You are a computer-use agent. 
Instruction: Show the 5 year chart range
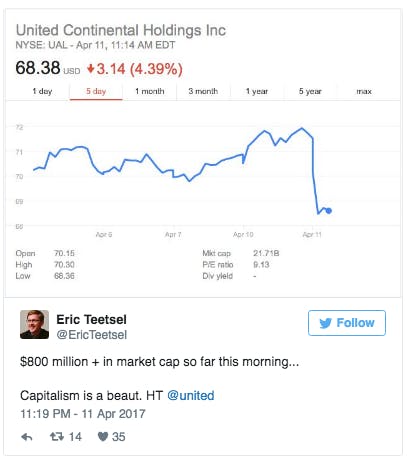[310, 91]
